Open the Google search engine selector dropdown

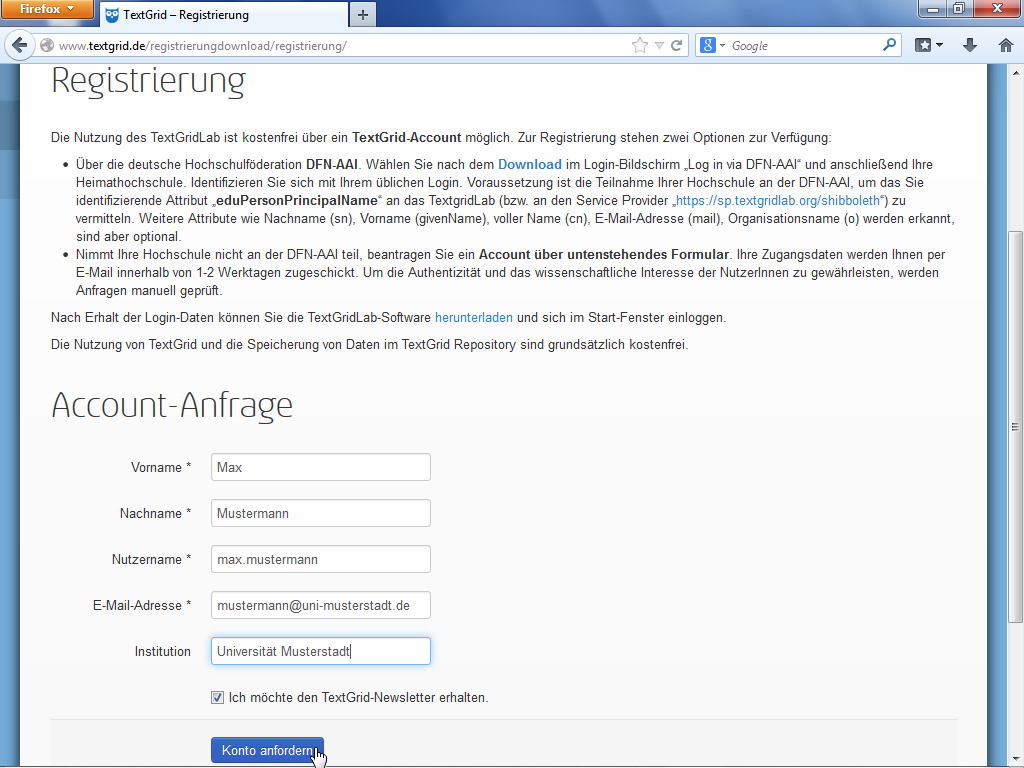pos(712,46)
